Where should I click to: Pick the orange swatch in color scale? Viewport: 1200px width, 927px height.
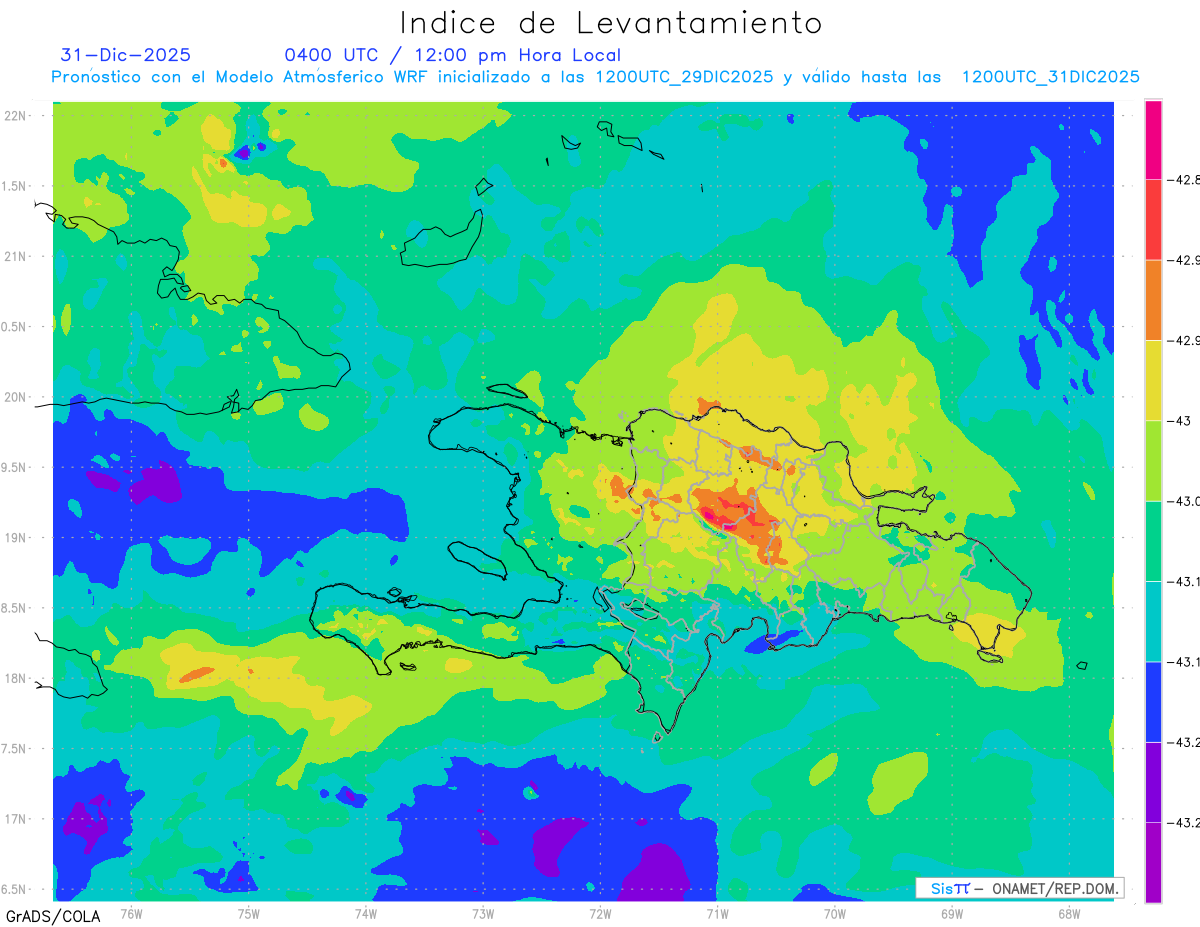click(x=1154, y=300)
